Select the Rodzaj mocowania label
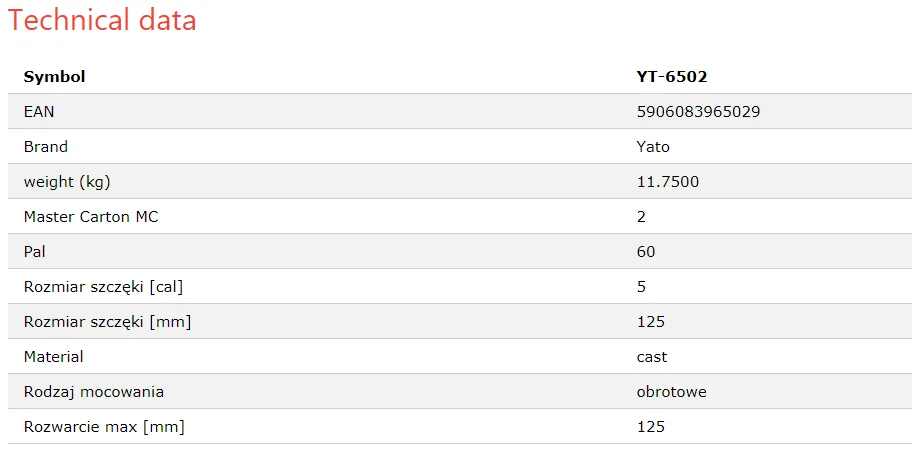Viewport: 912px width, 464px height. [94, 392]
